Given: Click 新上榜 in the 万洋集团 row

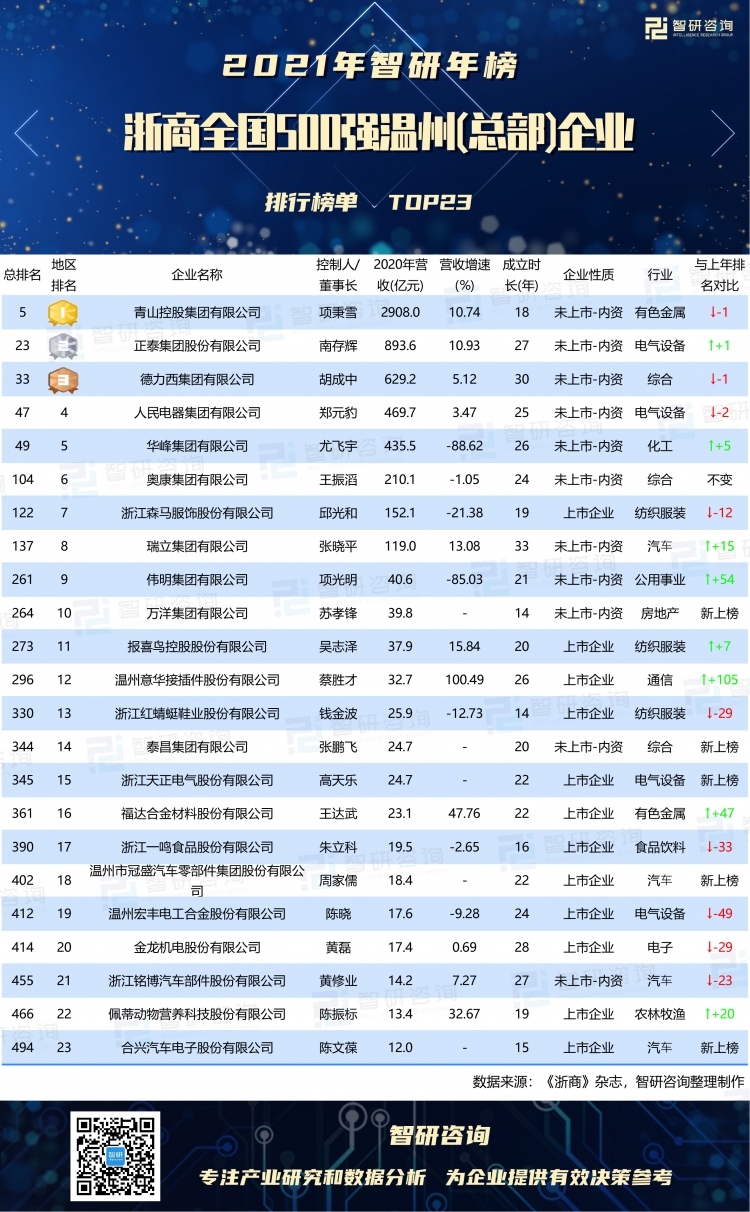Looking at the screenshot, I should (x=720, y=613).
